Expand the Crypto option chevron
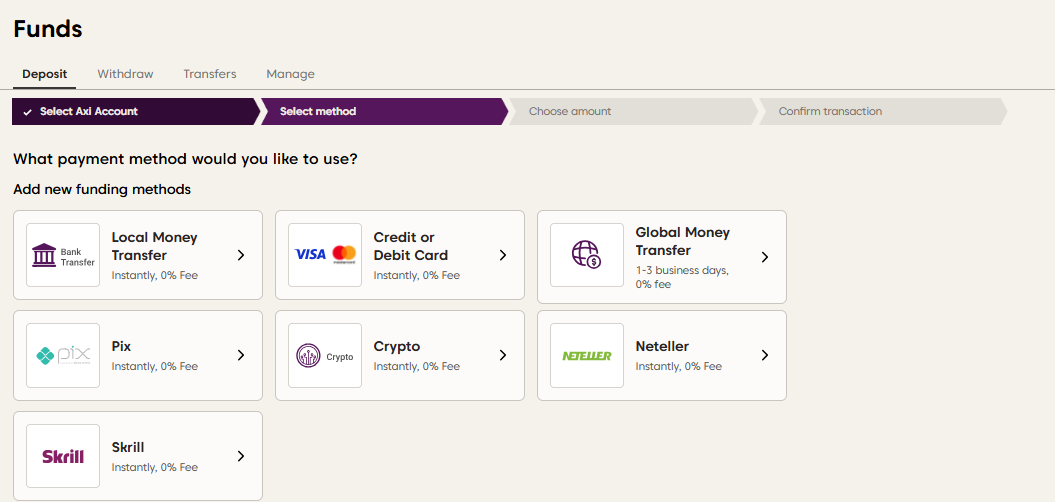The width and height of the screenshot is (1055, 502). 503,355
